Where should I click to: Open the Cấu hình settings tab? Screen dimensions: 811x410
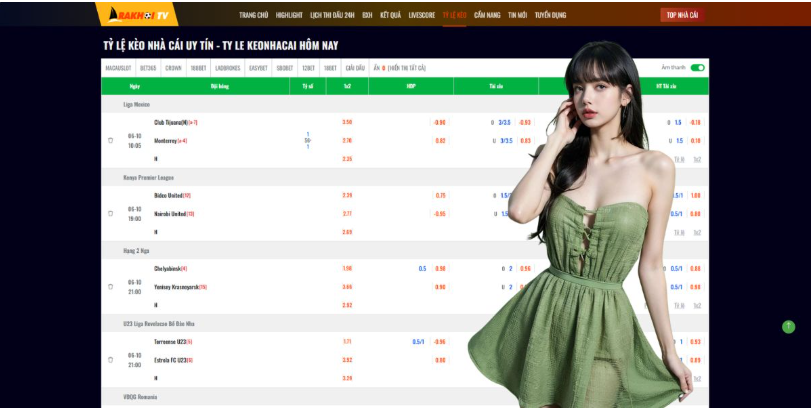tap(355, 68)
